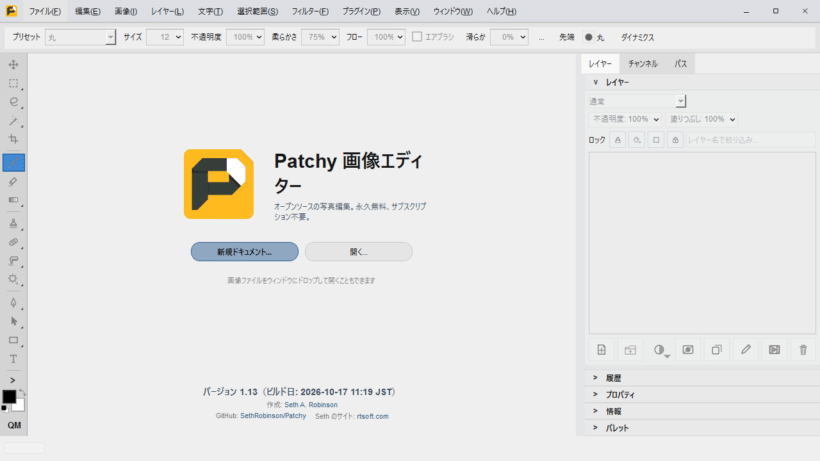
Task: Open the SethRobinson/Patchy GitHub link
Action: [273, 416]
